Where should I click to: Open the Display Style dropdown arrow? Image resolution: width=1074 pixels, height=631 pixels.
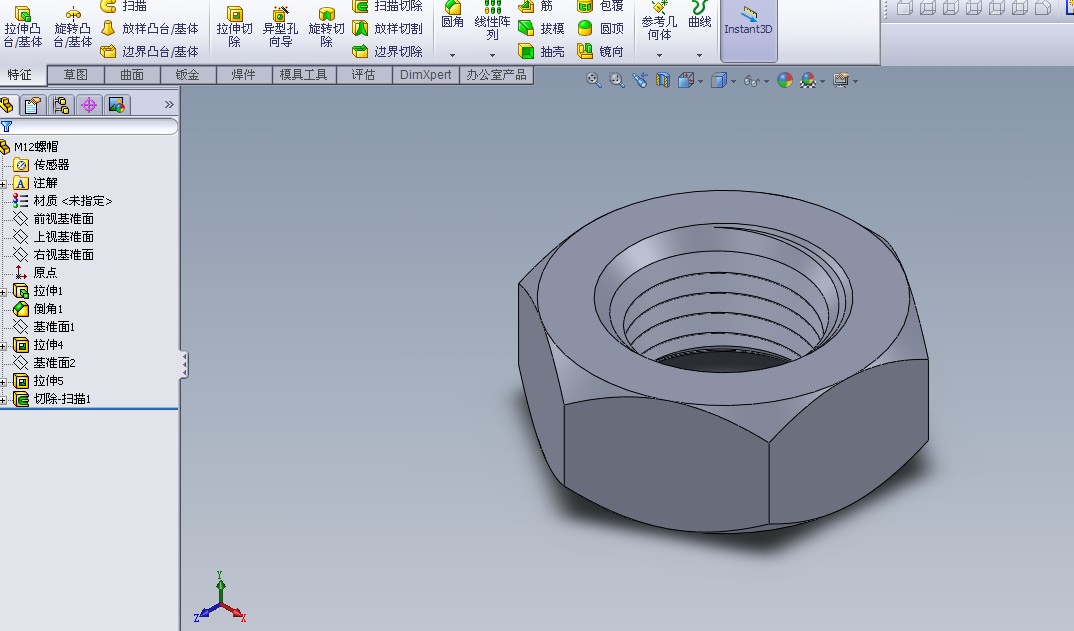[x=734, y=82]
